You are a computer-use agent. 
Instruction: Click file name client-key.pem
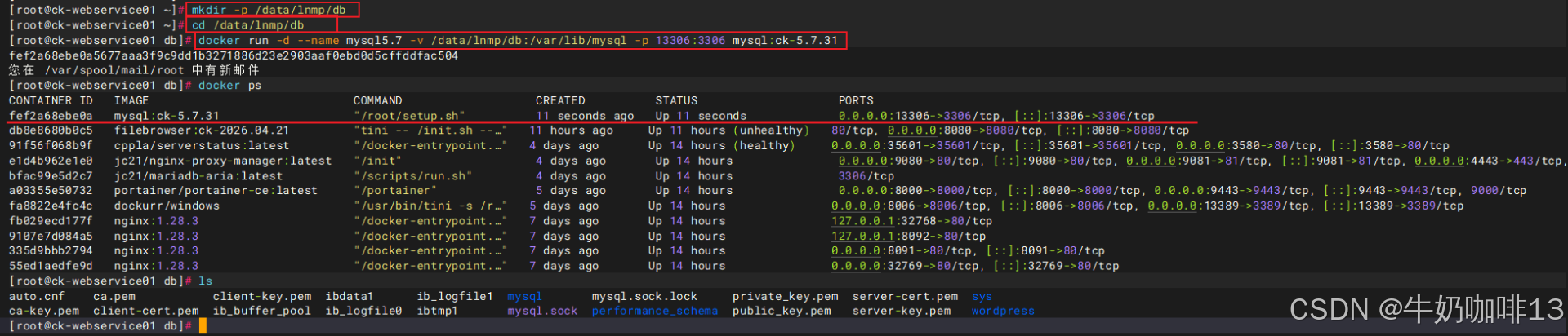(262, 296)
